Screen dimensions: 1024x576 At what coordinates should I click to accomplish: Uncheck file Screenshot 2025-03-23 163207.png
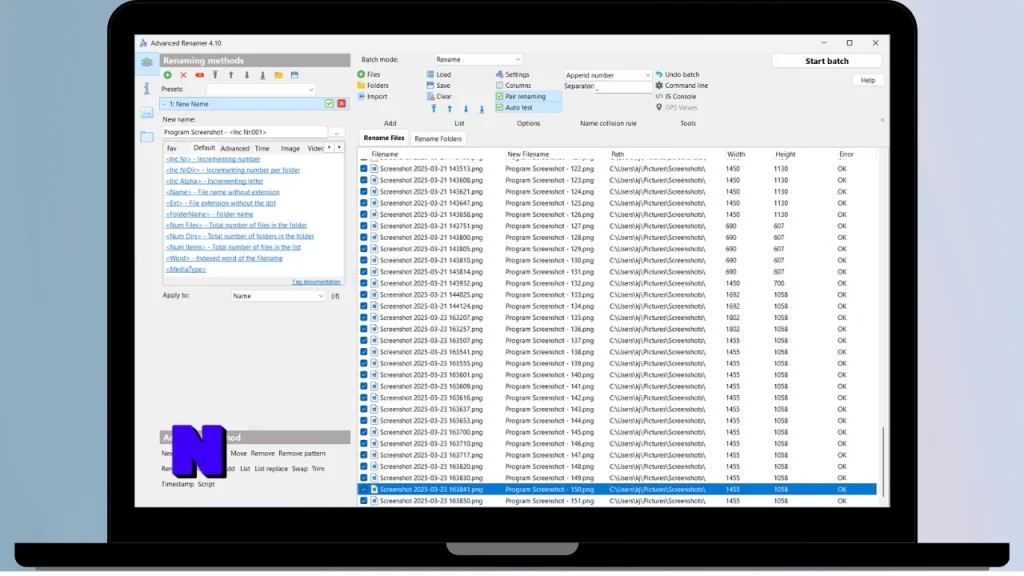pos(364,317)
